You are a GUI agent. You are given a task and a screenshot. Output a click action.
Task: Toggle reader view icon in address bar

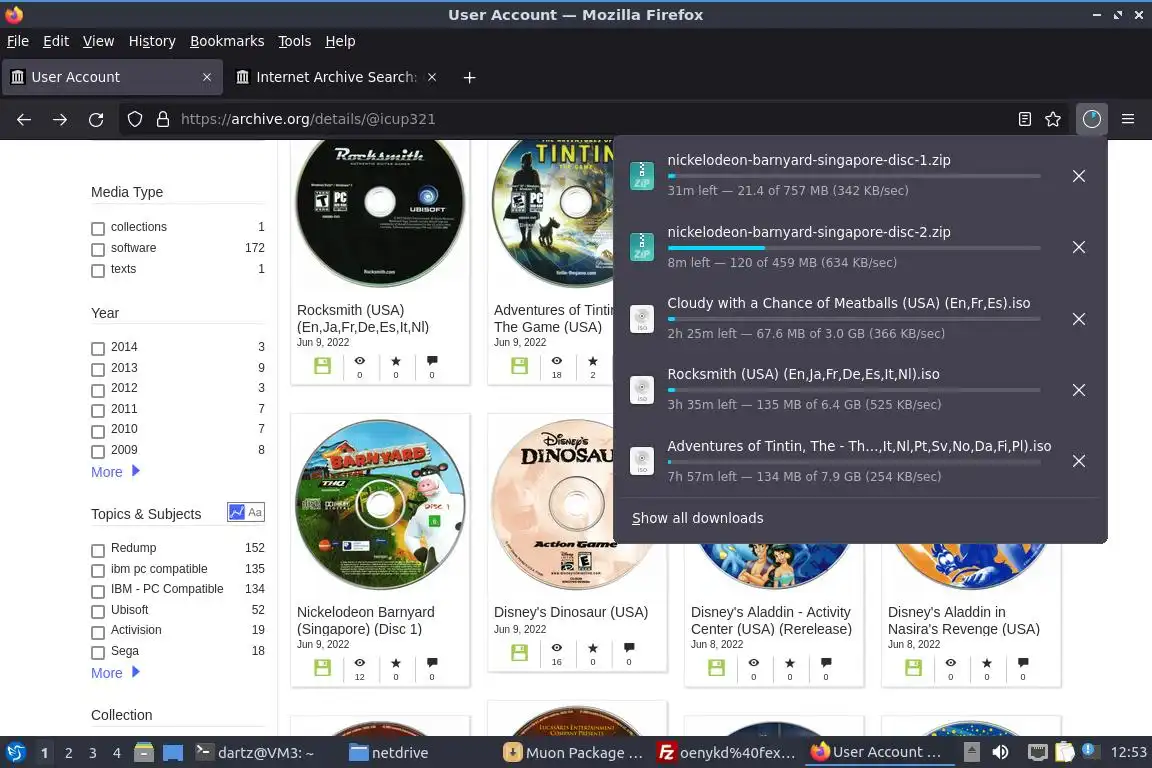click(x=1024, y=119)
